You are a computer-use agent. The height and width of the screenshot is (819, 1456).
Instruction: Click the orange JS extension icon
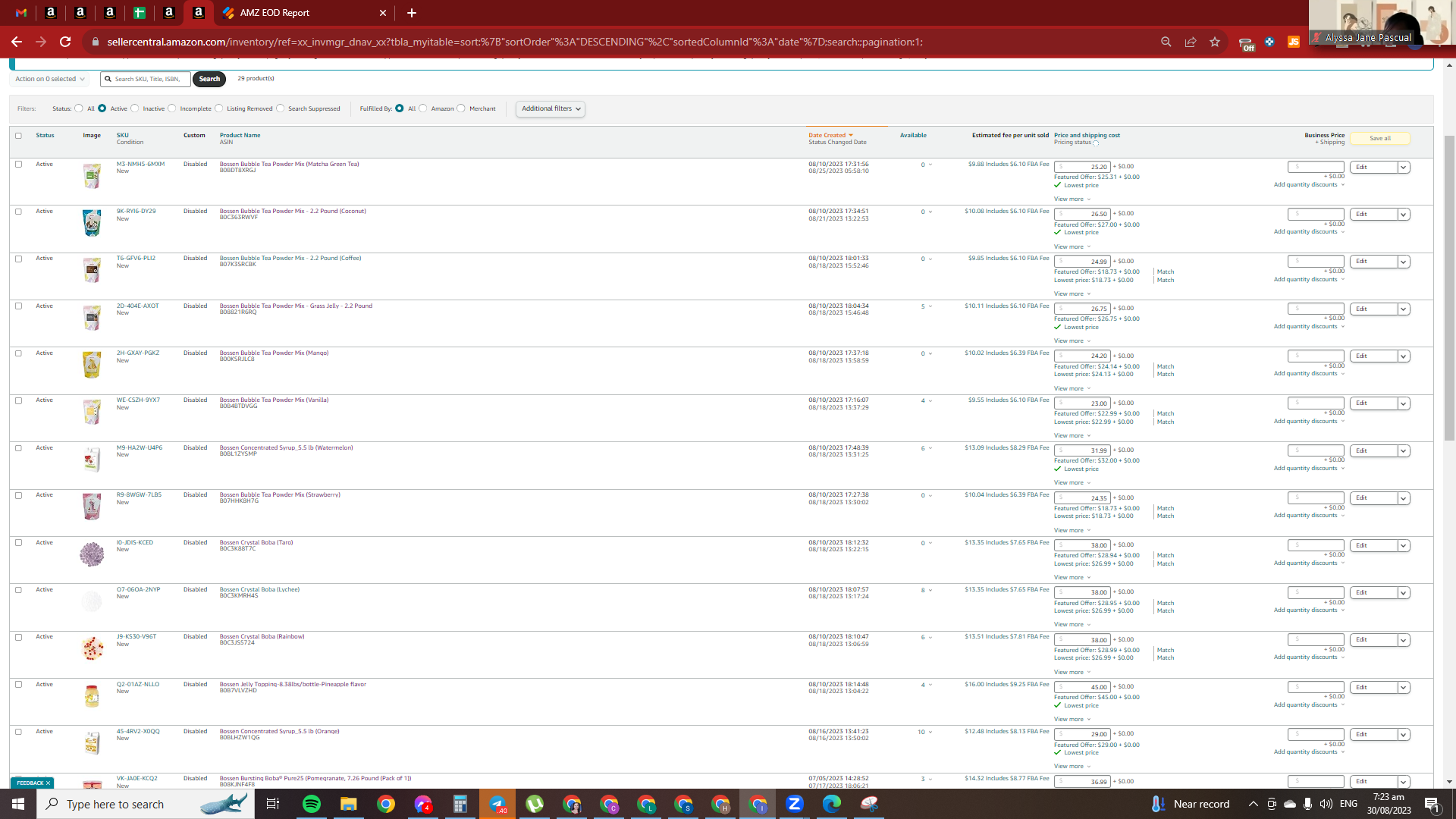[x=1294, y=42]
